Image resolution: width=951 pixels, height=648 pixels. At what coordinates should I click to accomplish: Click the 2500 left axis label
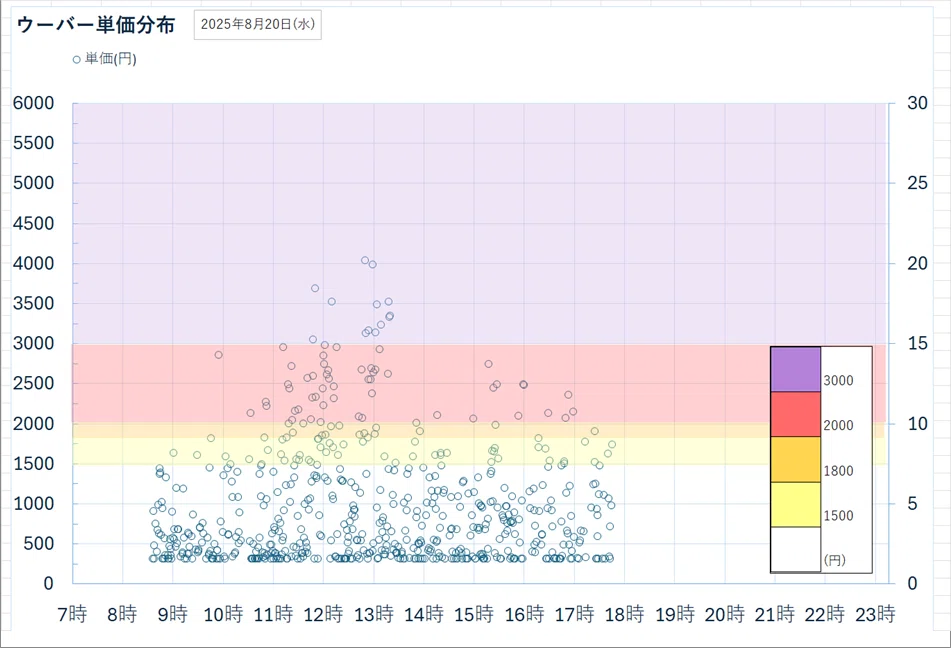[x=33, y=383]
